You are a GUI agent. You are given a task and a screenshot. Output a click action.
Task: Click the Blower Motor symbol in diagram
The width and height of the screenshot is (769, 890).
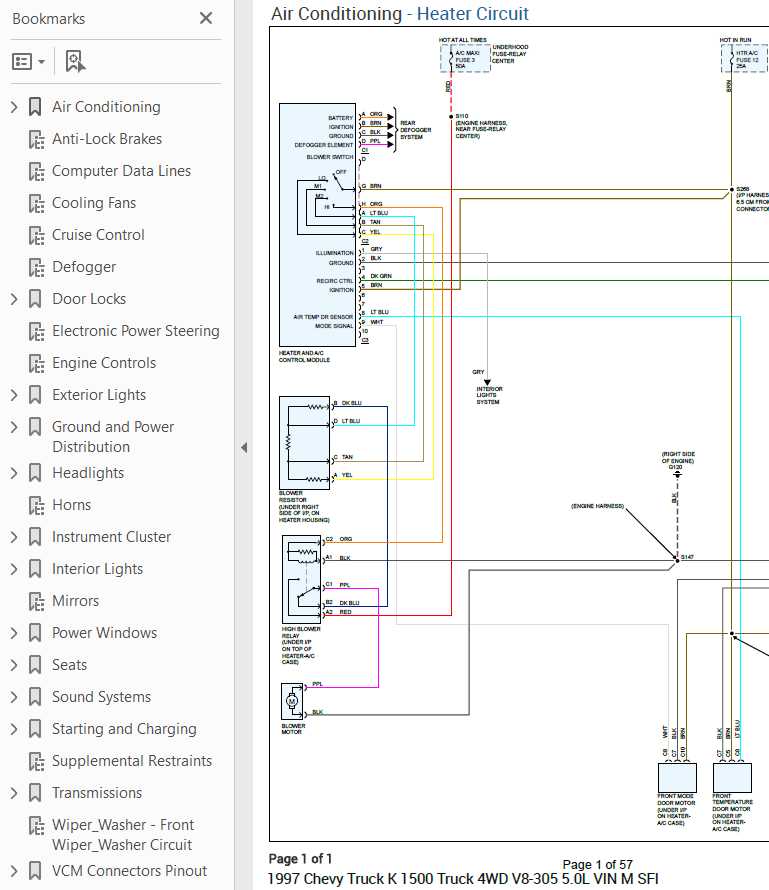[x=293, y=702]
